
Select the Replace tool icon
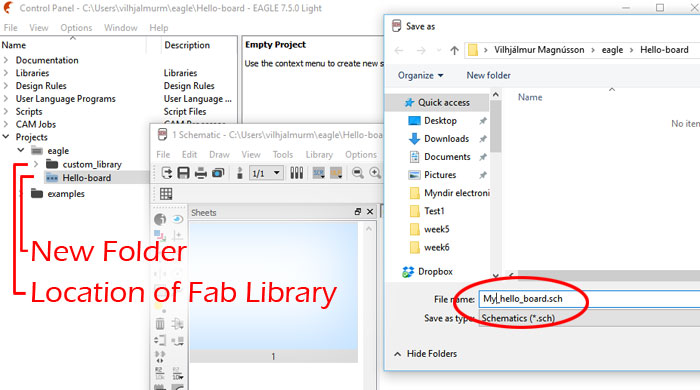click(x=178, y=341)
